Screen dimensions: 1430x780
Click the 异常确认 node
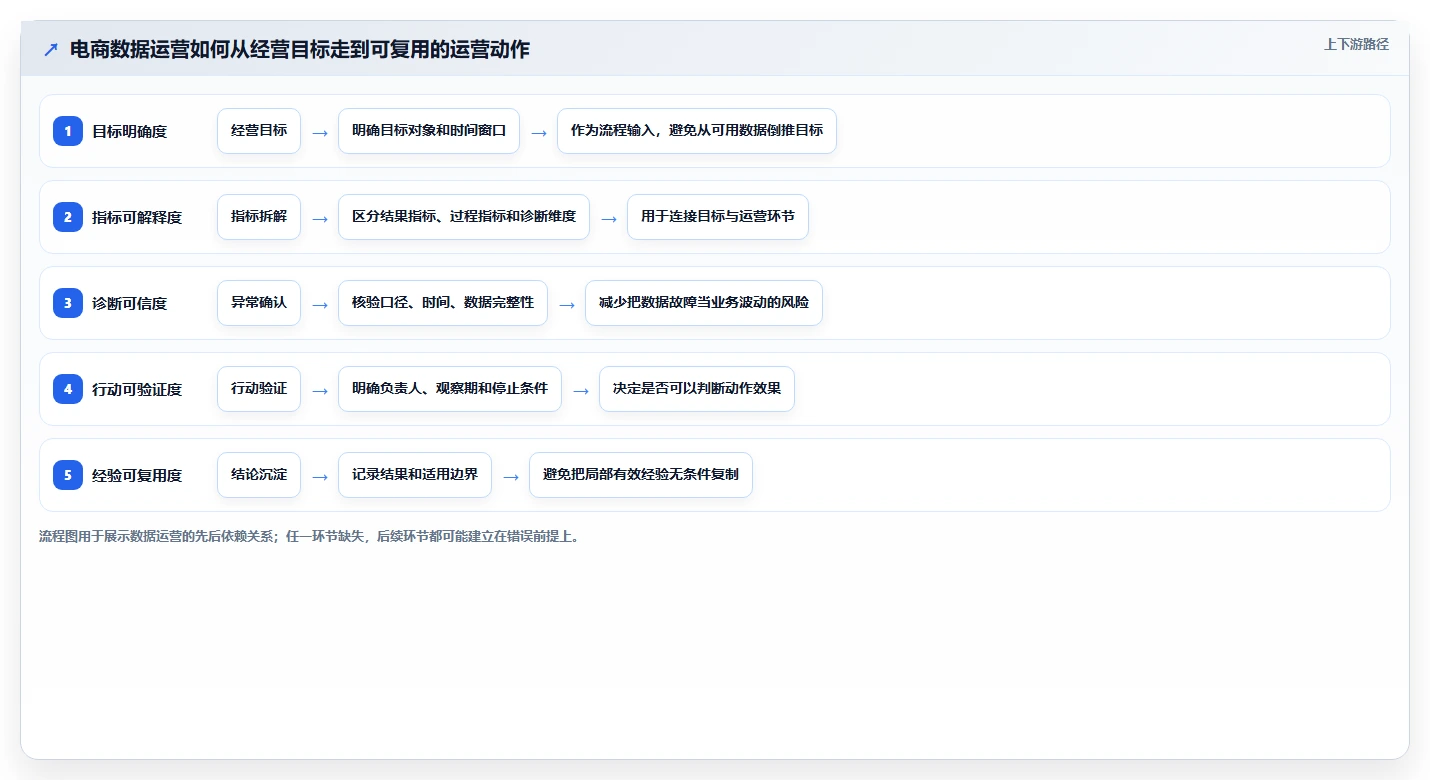click(259, 303)
